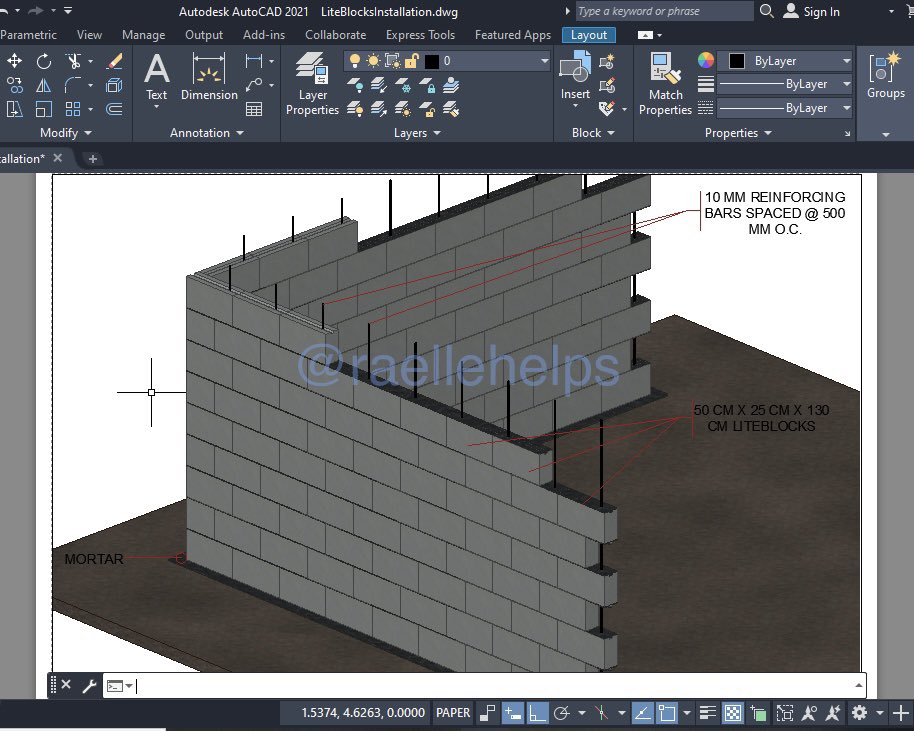Open the Express Tools ribbon tab

tap(420, 35)
